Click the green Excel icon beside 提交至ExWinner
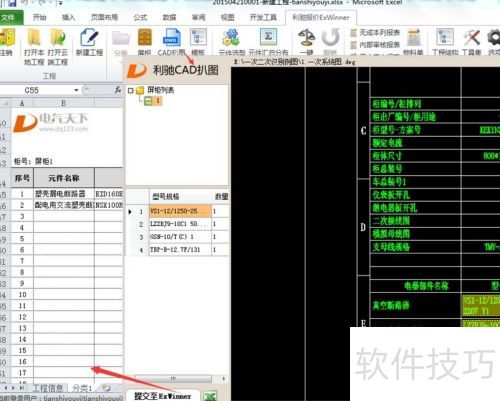500x401 pixels. point(210,396)
